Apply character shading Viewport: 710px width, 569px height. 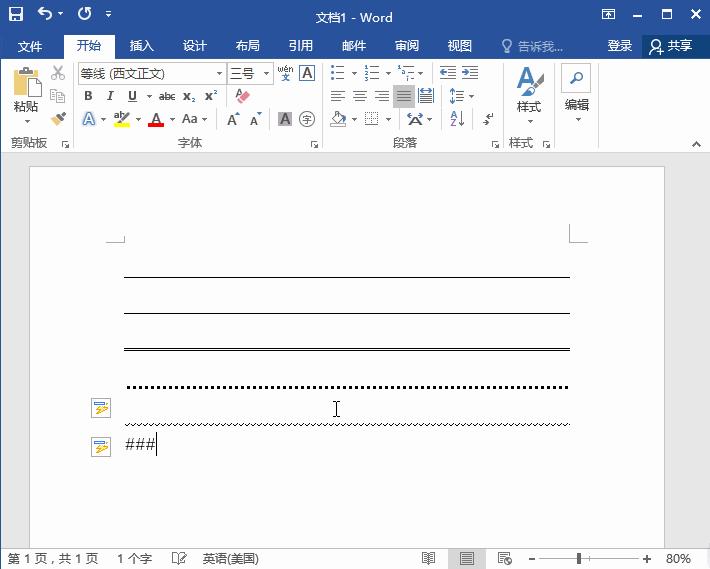(x=285, y=119)
